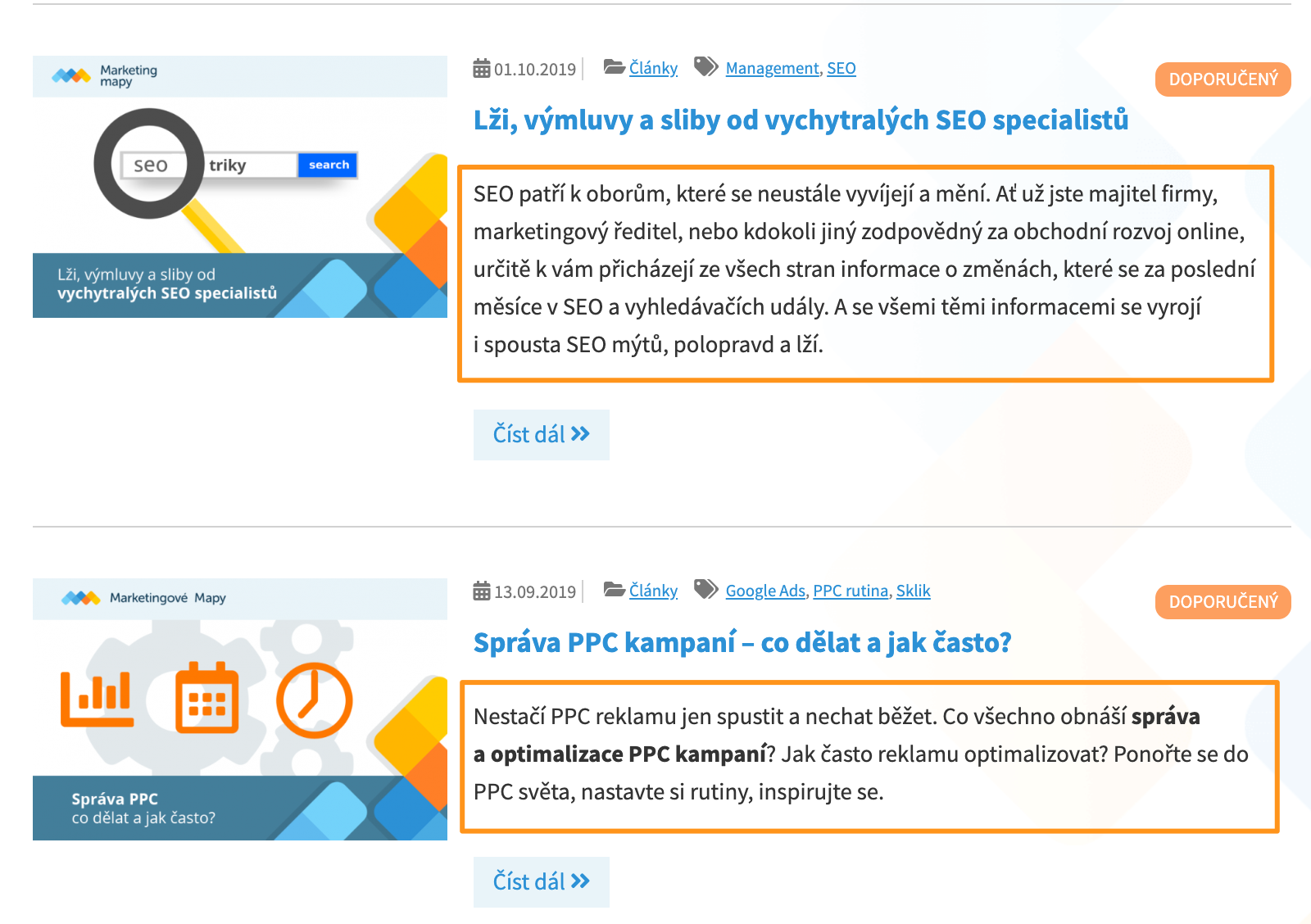The width and height of the screenshot is (1311, 924).
Task: Click the Správa PPC article thumbnail
Action: [x=239, y=709]
